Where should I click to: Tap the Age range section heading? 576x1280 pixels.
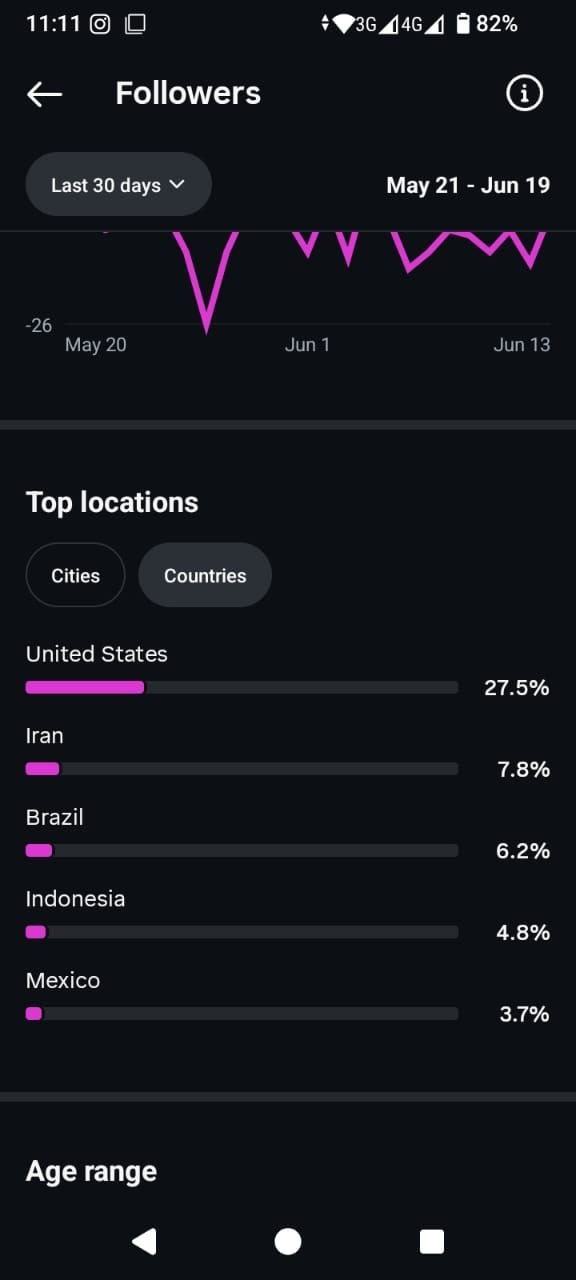coord(91,1171)
